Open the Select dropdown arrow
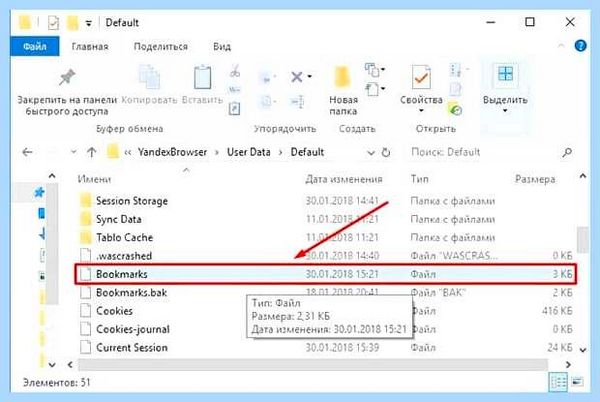600x402 pixels. coord(505,111)
